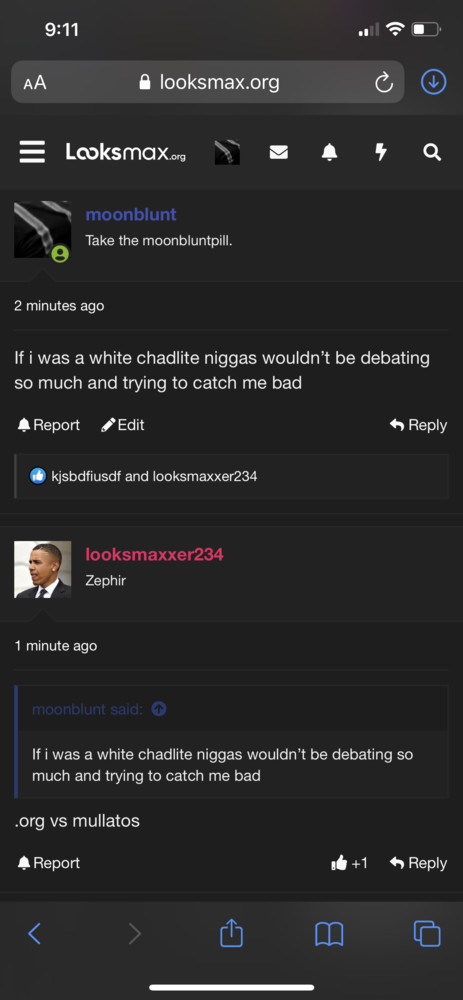Viewport: 463px width, 1000px height.
Task: Open the hamburger navigation menu
Action: (x=32, y=152)
